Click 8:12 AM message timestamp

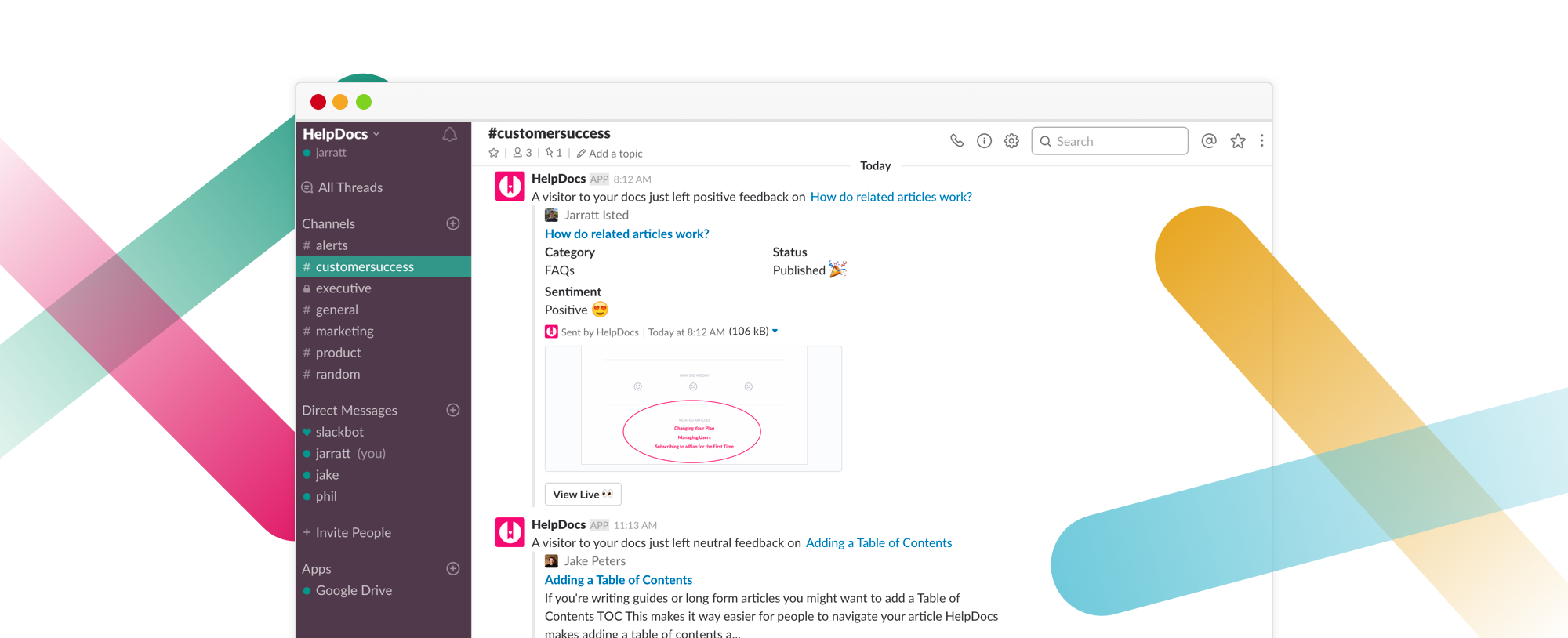click(632, 179)
